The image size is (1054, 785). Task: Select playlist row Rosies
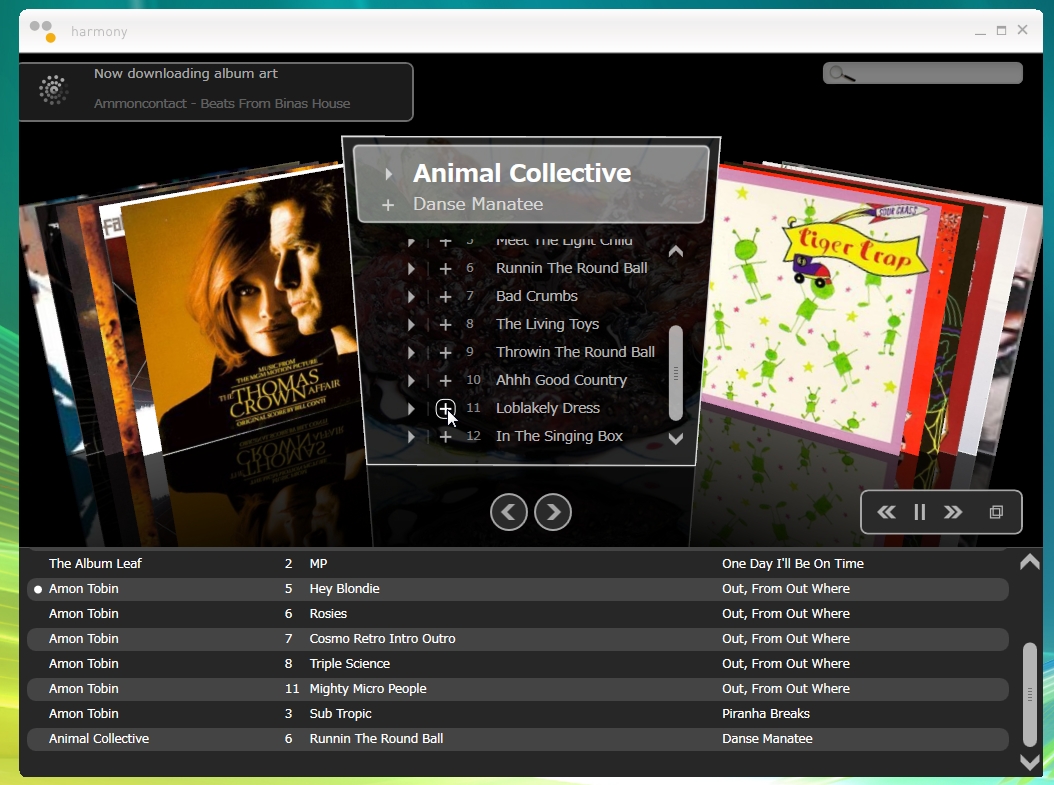pyautogui.click(x=518, y=614)
